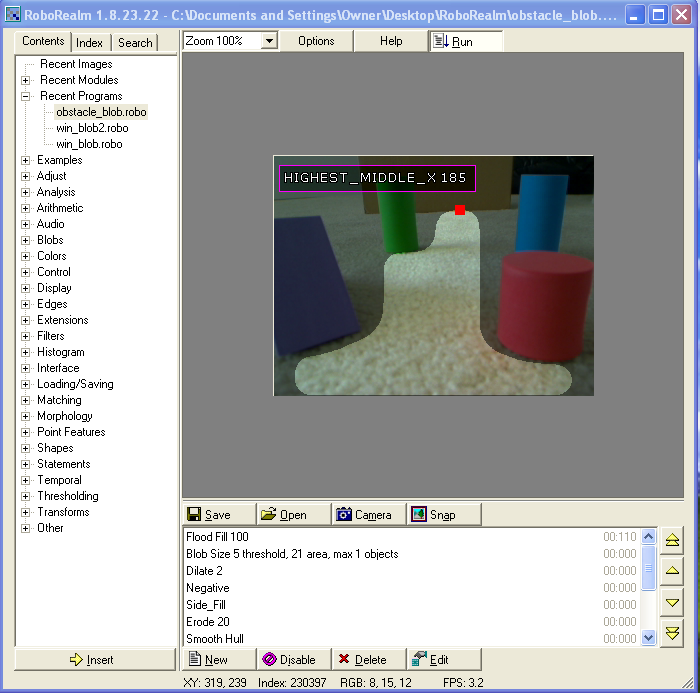This screenshot has width=700, height=693.
Task: Open the Options menu button
Action: coord(316,41)
